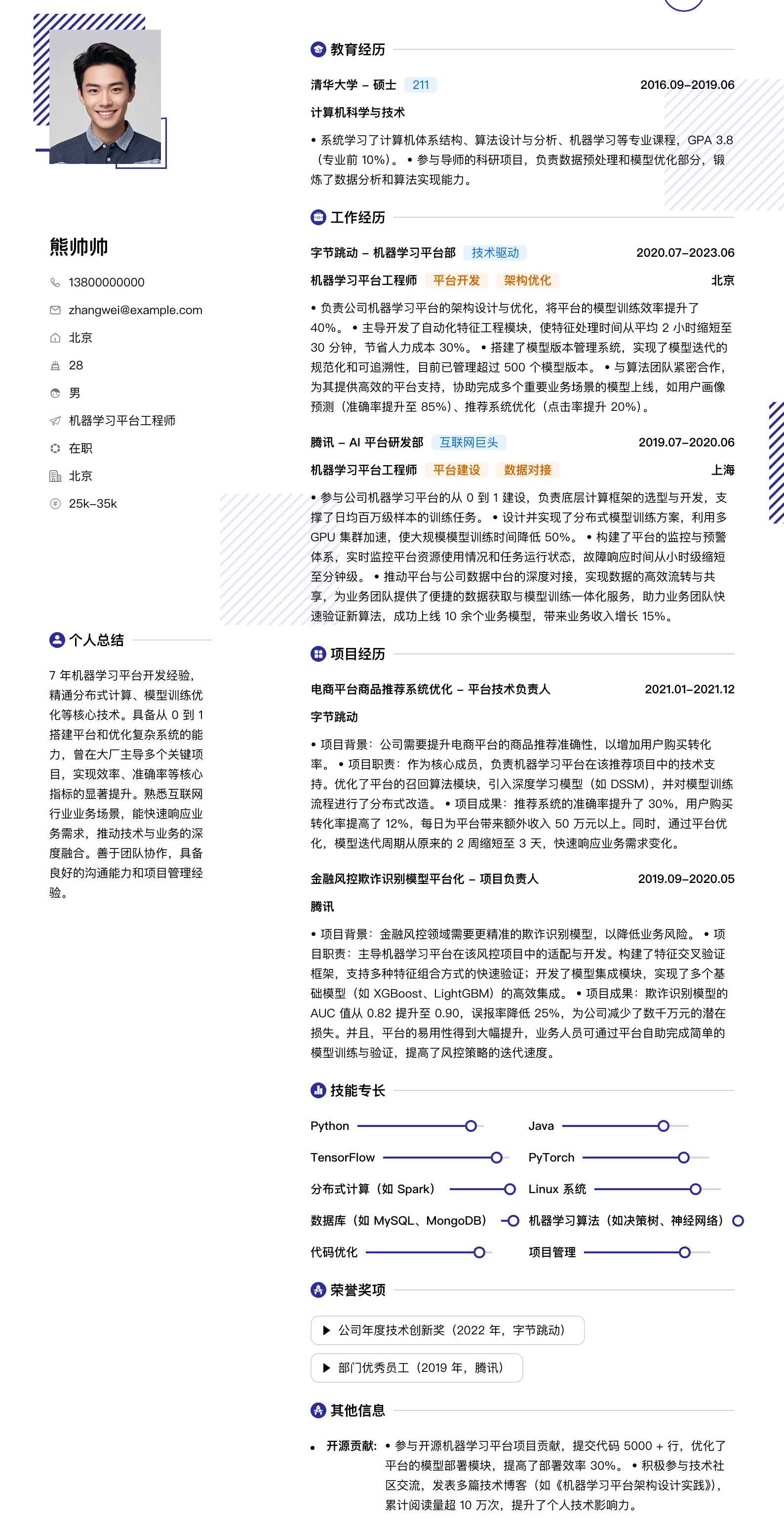Click the work experience briefcase icon

click(x=318, y=217)
